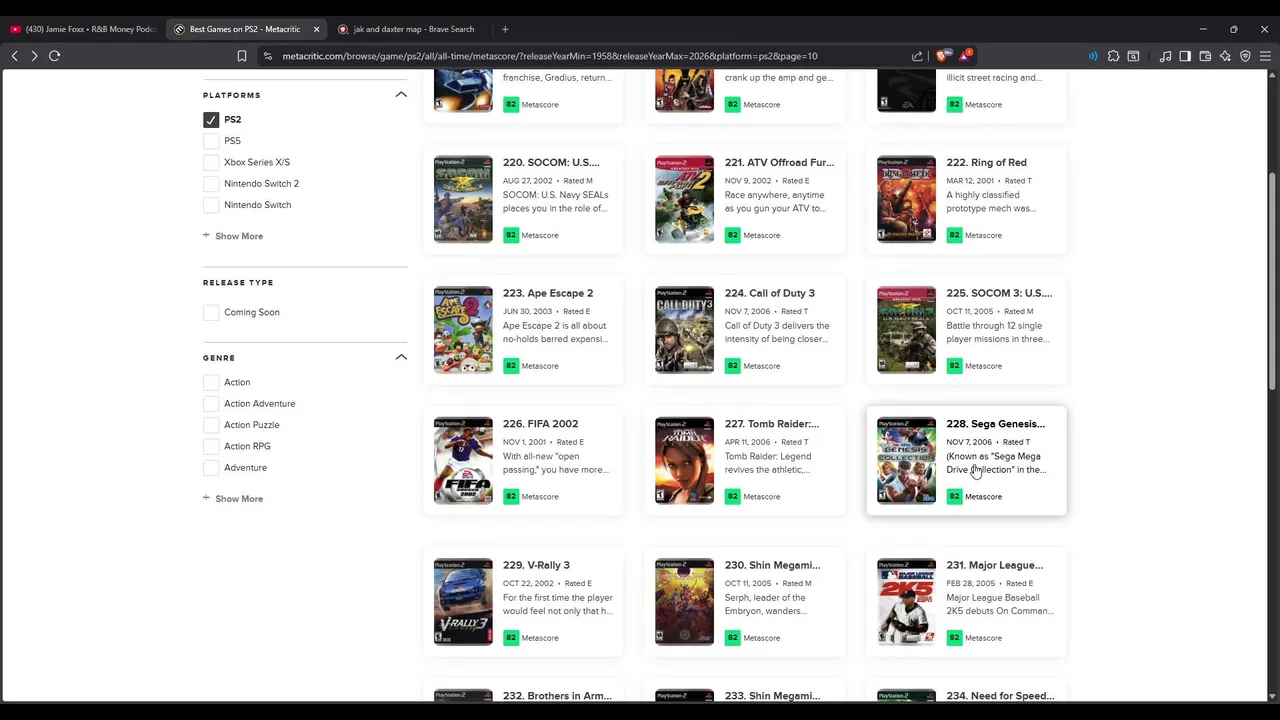Open 225. SOCOM 3: U.S. title text

999,293
